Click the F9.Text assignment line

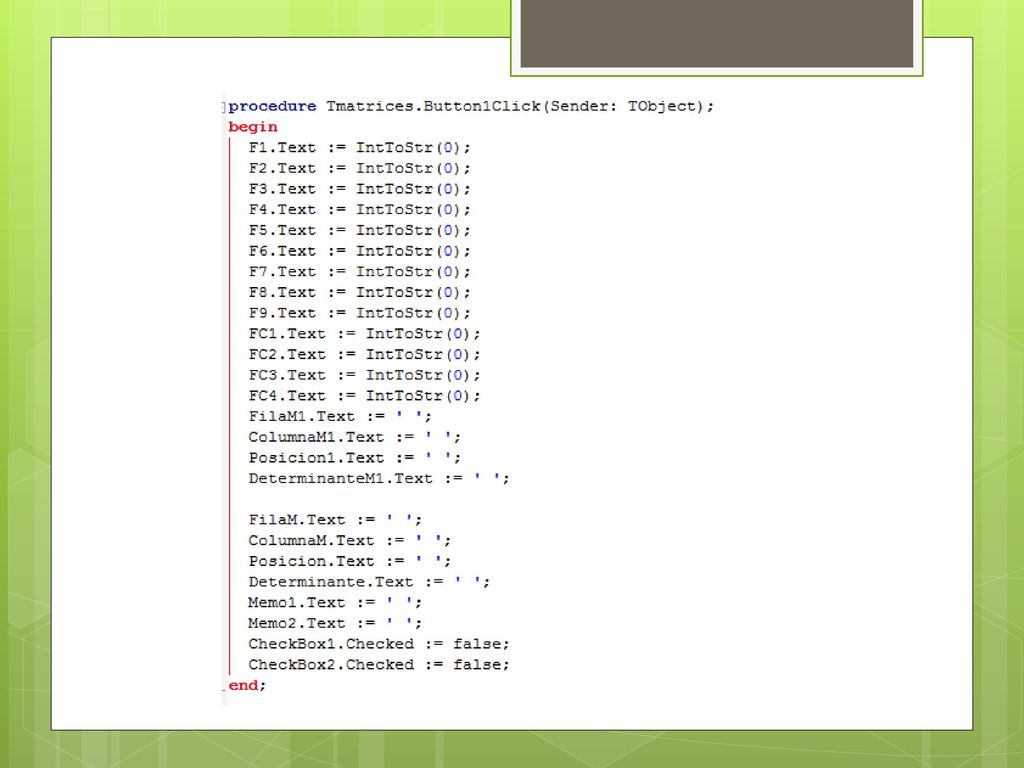click(359, 313)
